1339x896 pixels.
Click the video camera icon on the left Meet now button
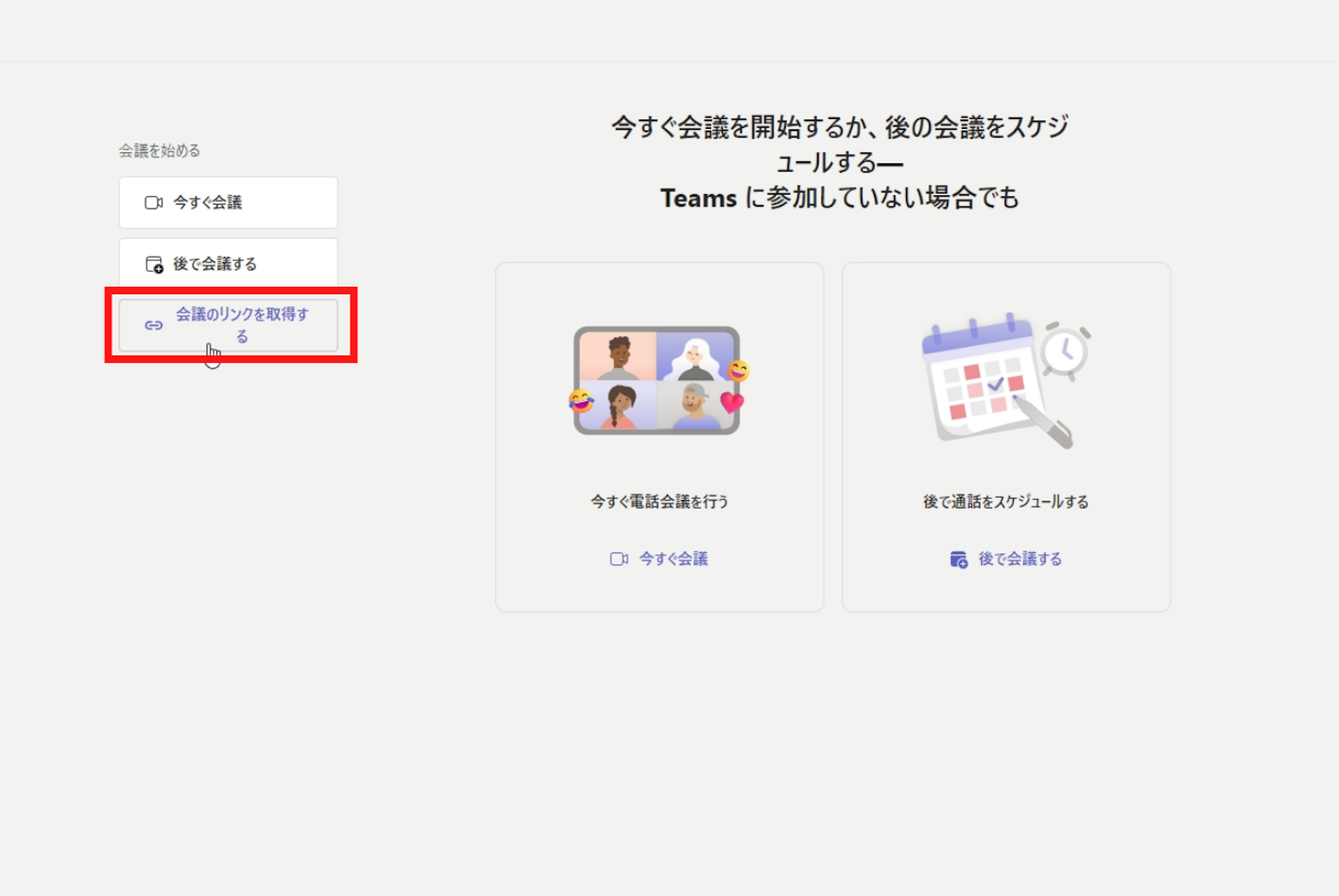click(x=153, y=203)
